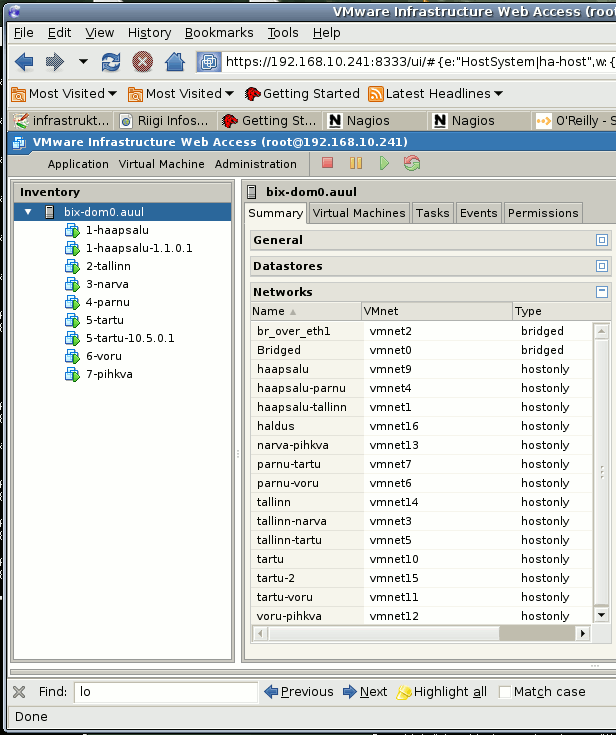Expand the Datastores section
The image size is (616, 735).
coord(602,266)
